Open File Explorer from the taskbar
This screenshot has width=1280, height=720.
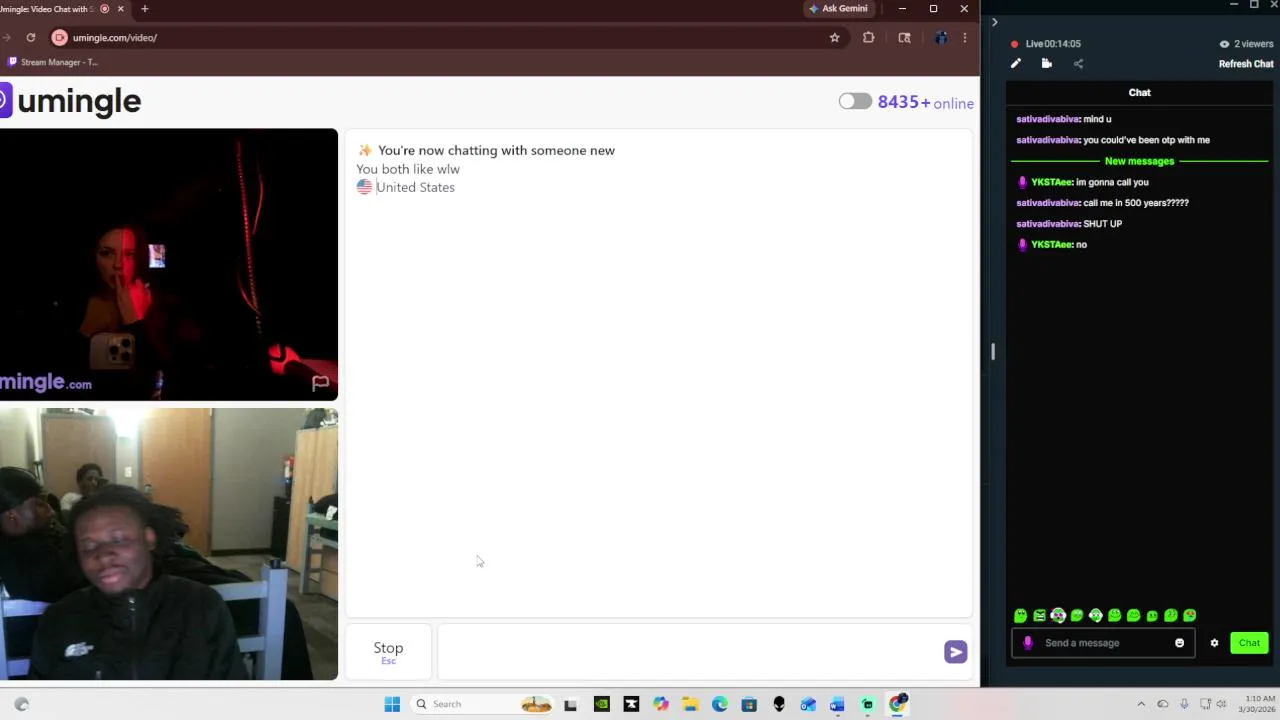coord(690,704)
